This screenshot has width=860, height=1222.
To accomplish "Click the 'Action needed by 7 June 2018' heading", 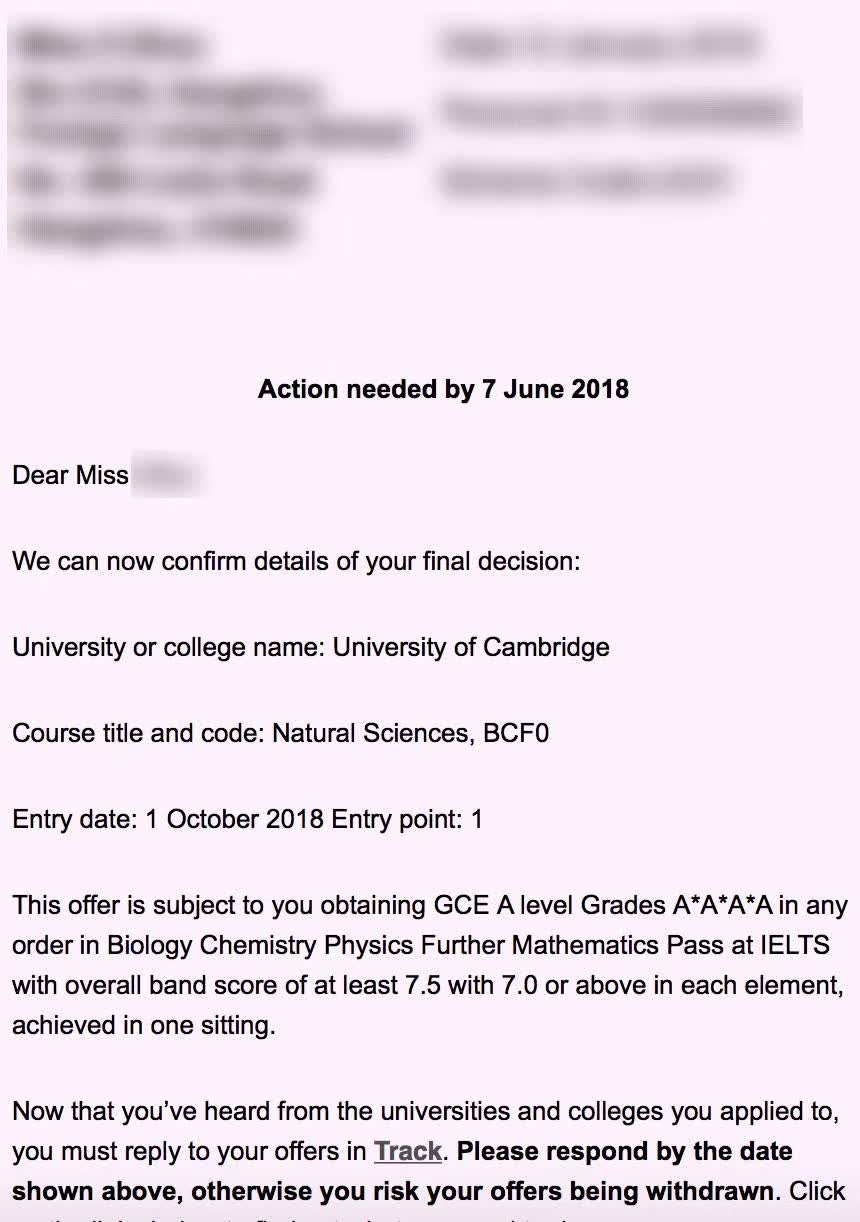I will pyautogui.click(x=443, y=389).
